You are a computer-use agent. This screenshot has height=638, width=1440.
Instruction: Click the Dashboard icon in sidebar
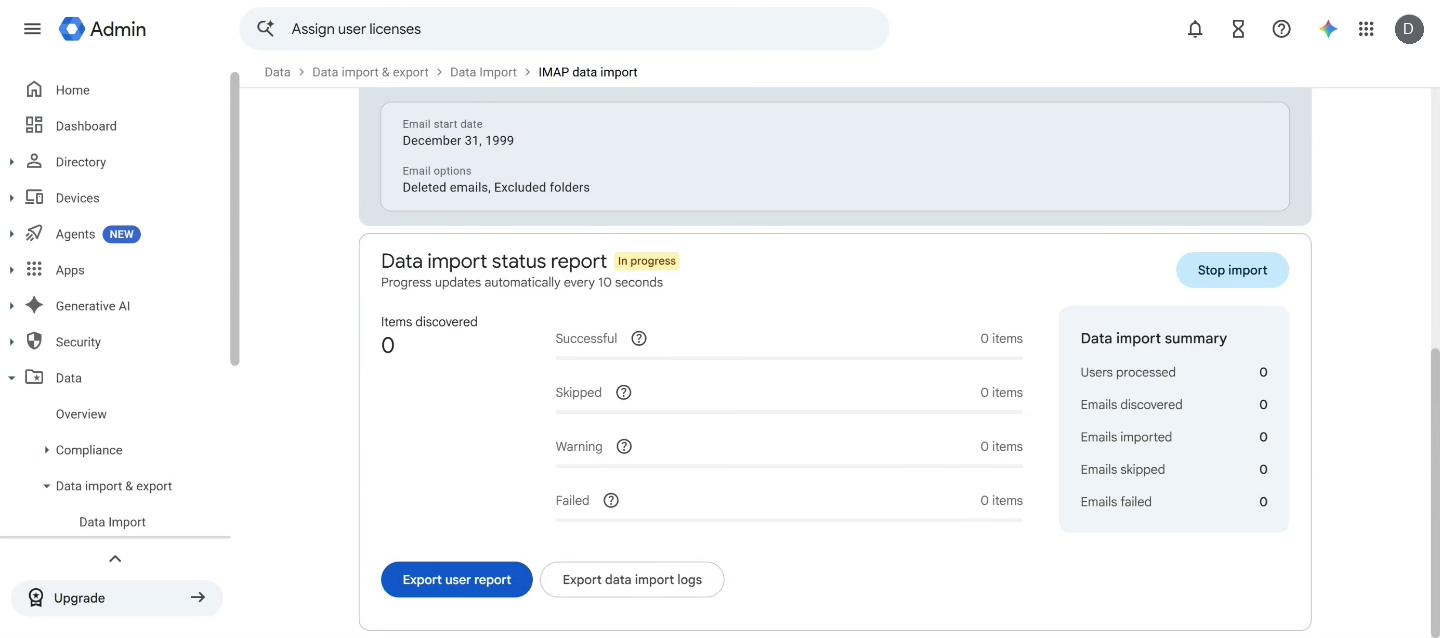34,125
